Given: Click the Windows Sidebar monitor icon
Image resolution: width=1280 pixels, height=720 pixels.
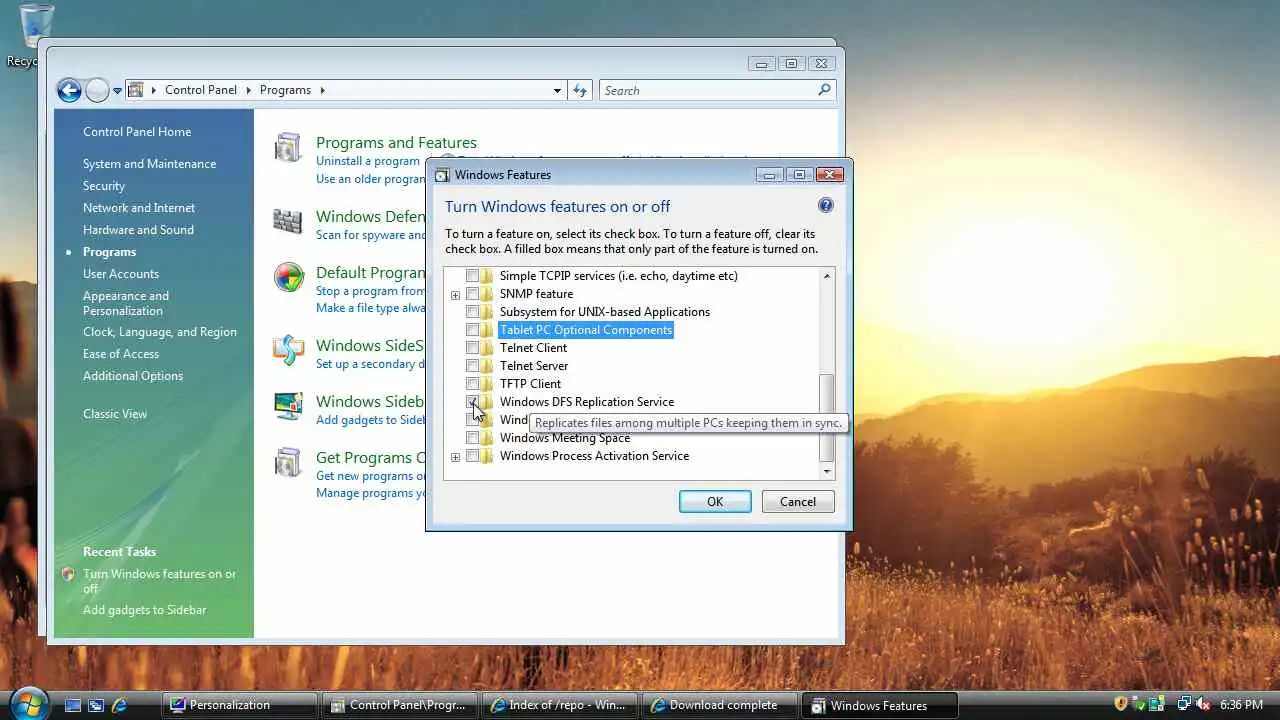Looking at the screenshot, I should click(x=288, y=406).
